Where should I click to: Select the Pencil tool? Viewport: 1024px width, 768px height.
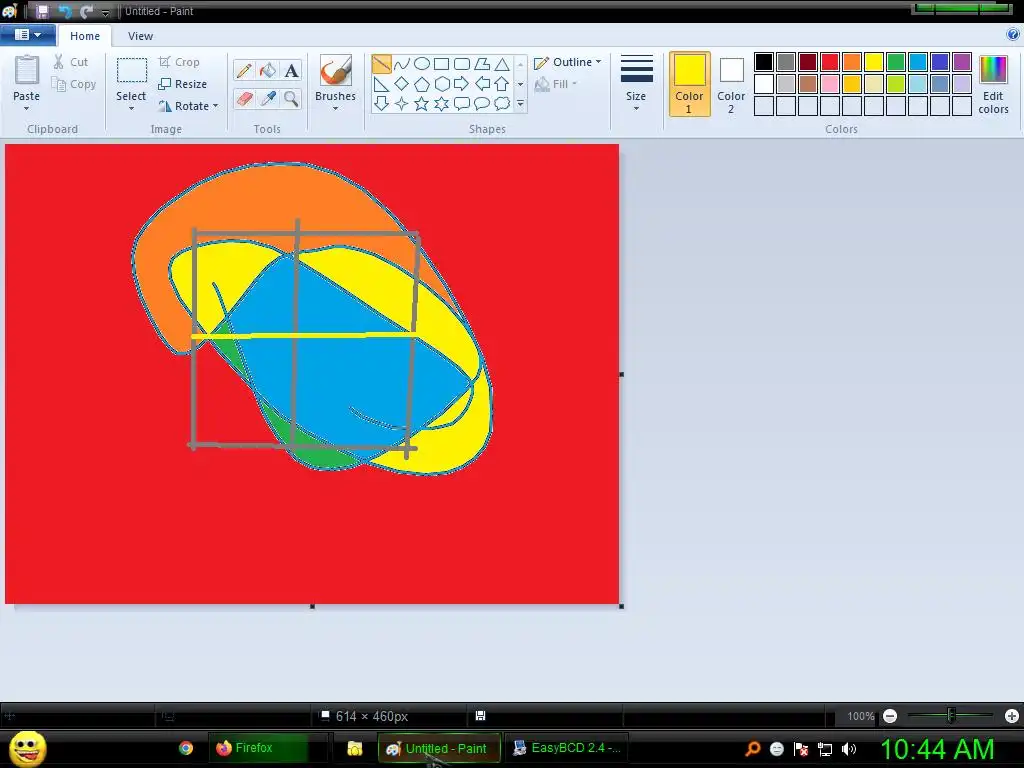tap(244, 71)
